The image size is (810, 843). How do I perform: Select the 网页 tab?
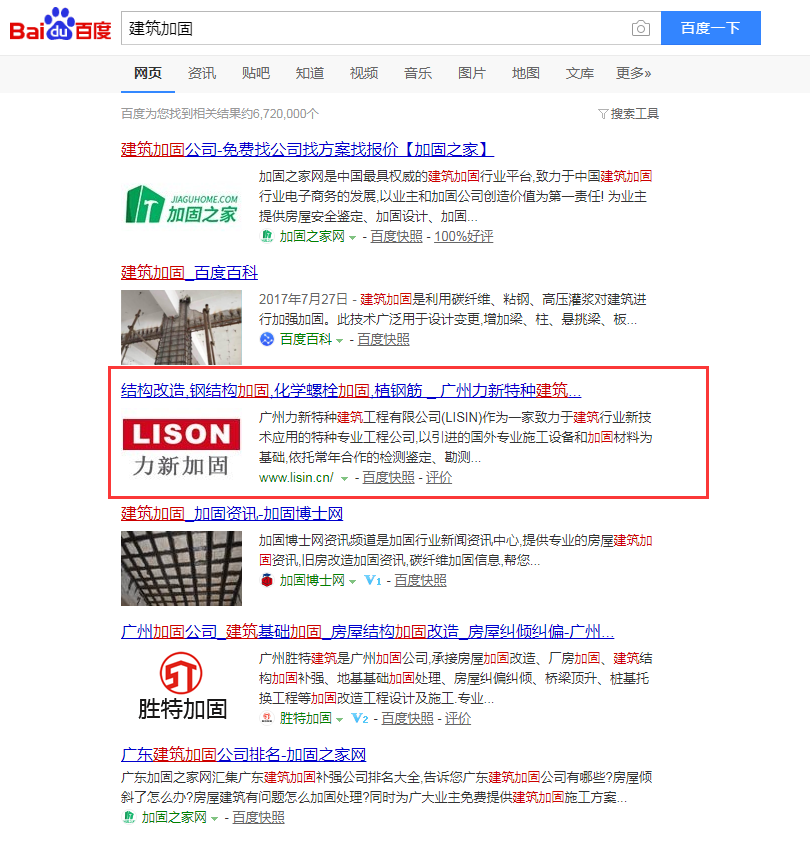pos(148,73)
